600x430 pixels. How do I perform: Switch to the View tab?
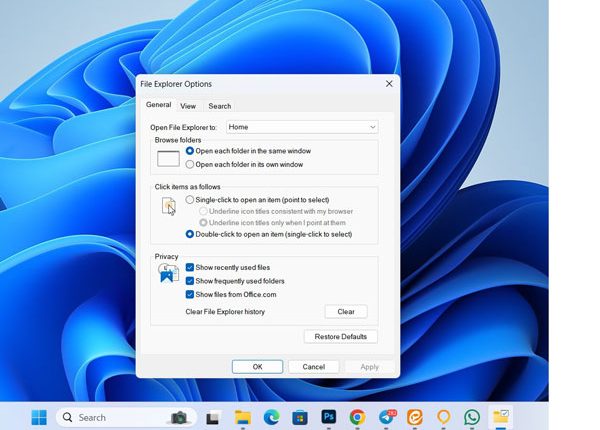coord(188,106)
